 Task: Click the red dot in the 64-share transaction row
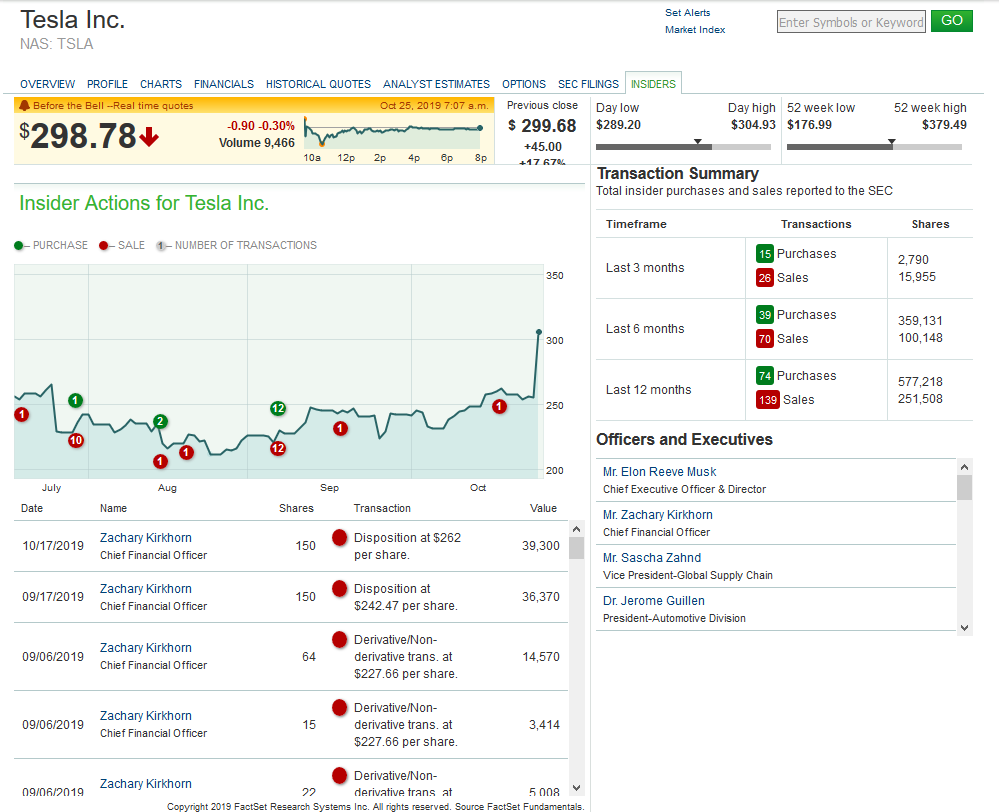[x=340, y=639]
